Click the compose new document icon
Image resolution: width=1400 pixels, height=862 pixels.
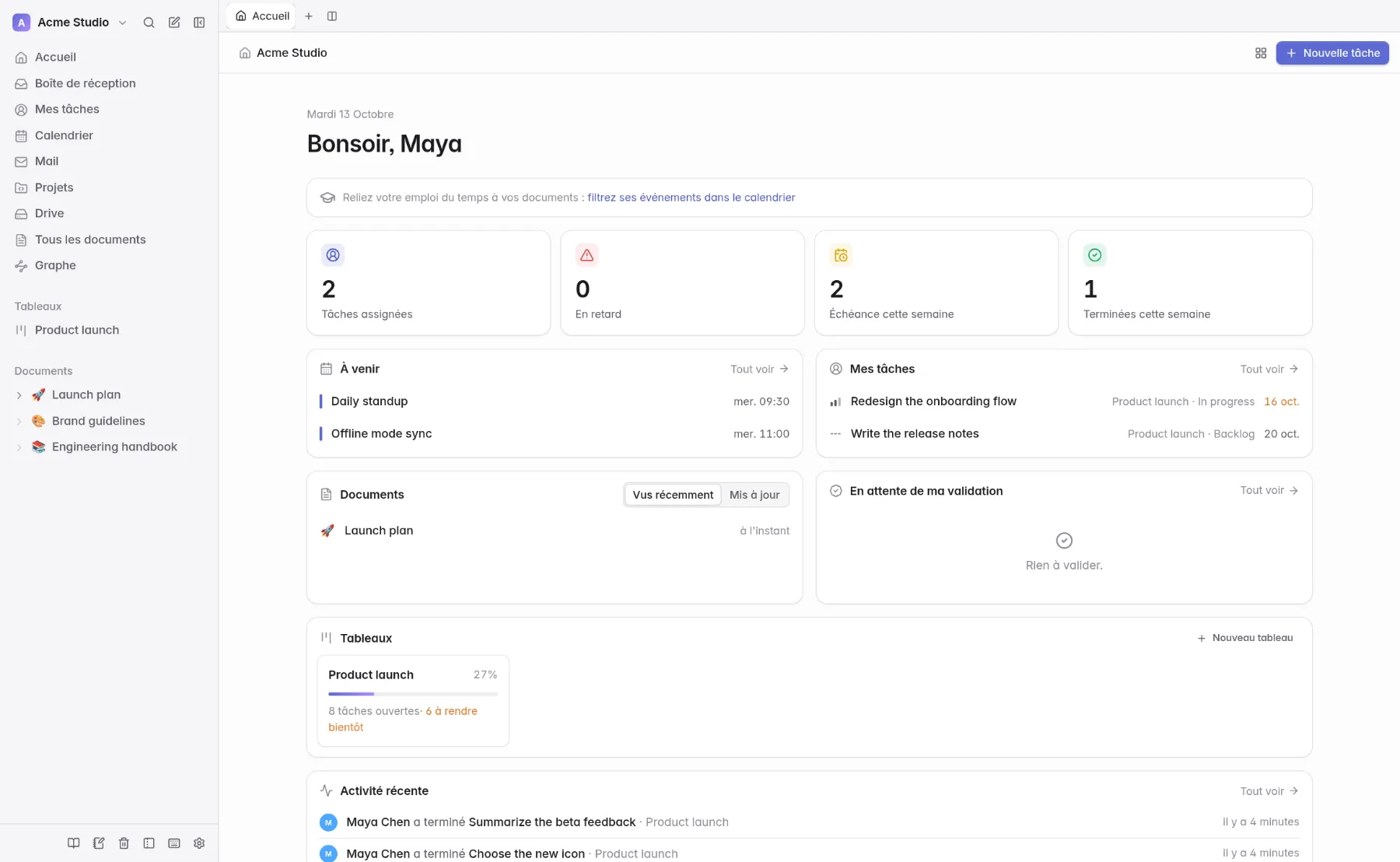[x=174, y=23]
